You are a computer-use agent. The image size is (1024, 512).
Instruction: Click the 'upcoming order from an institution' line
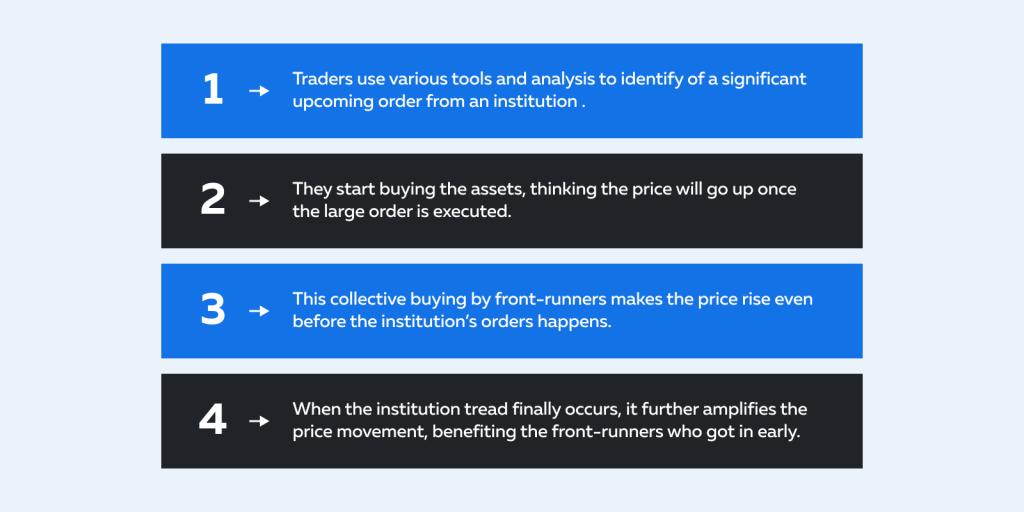(x=438, y=103)
